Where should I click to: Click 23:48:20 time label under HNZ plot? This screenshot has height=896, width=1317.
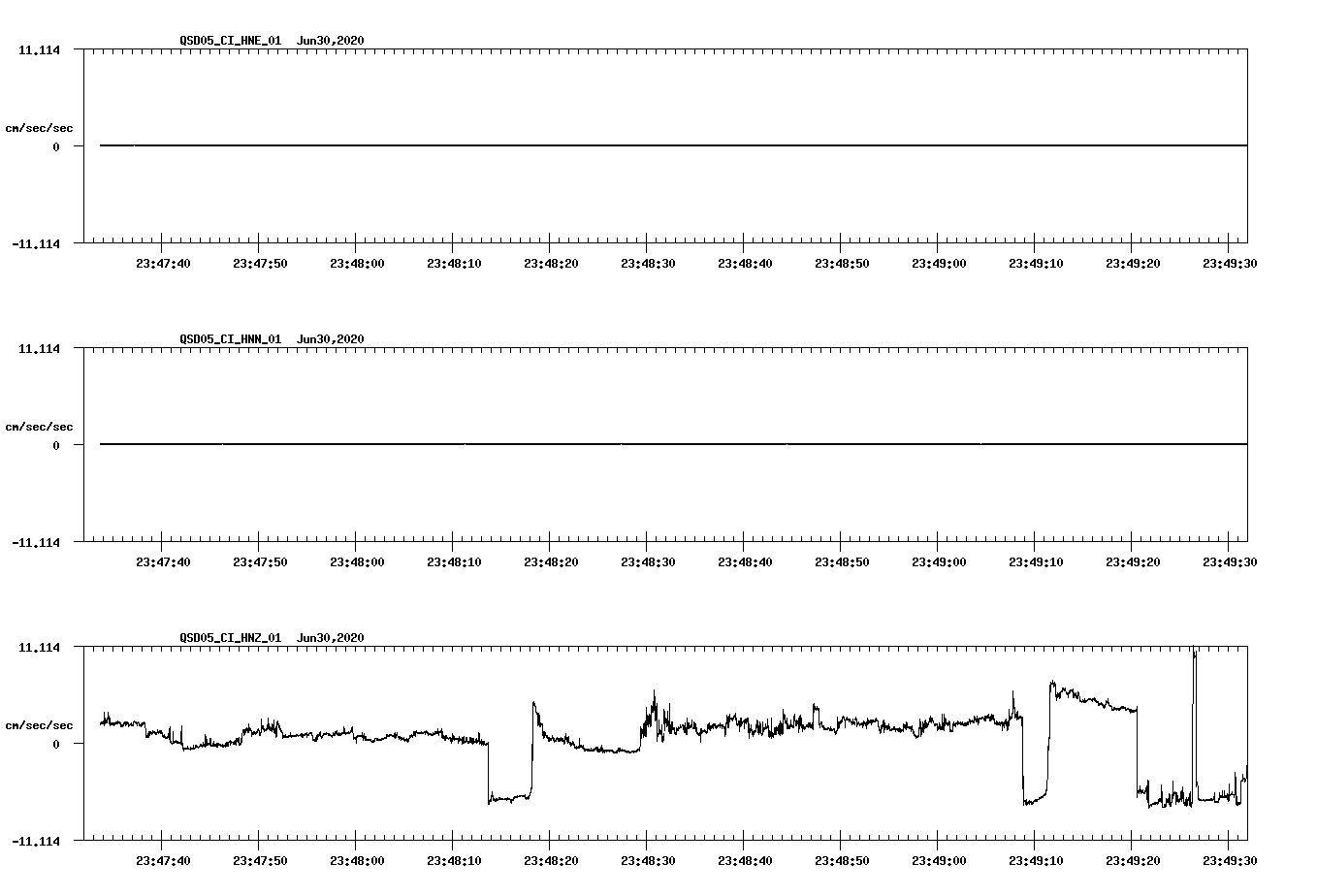coord(551,860)
